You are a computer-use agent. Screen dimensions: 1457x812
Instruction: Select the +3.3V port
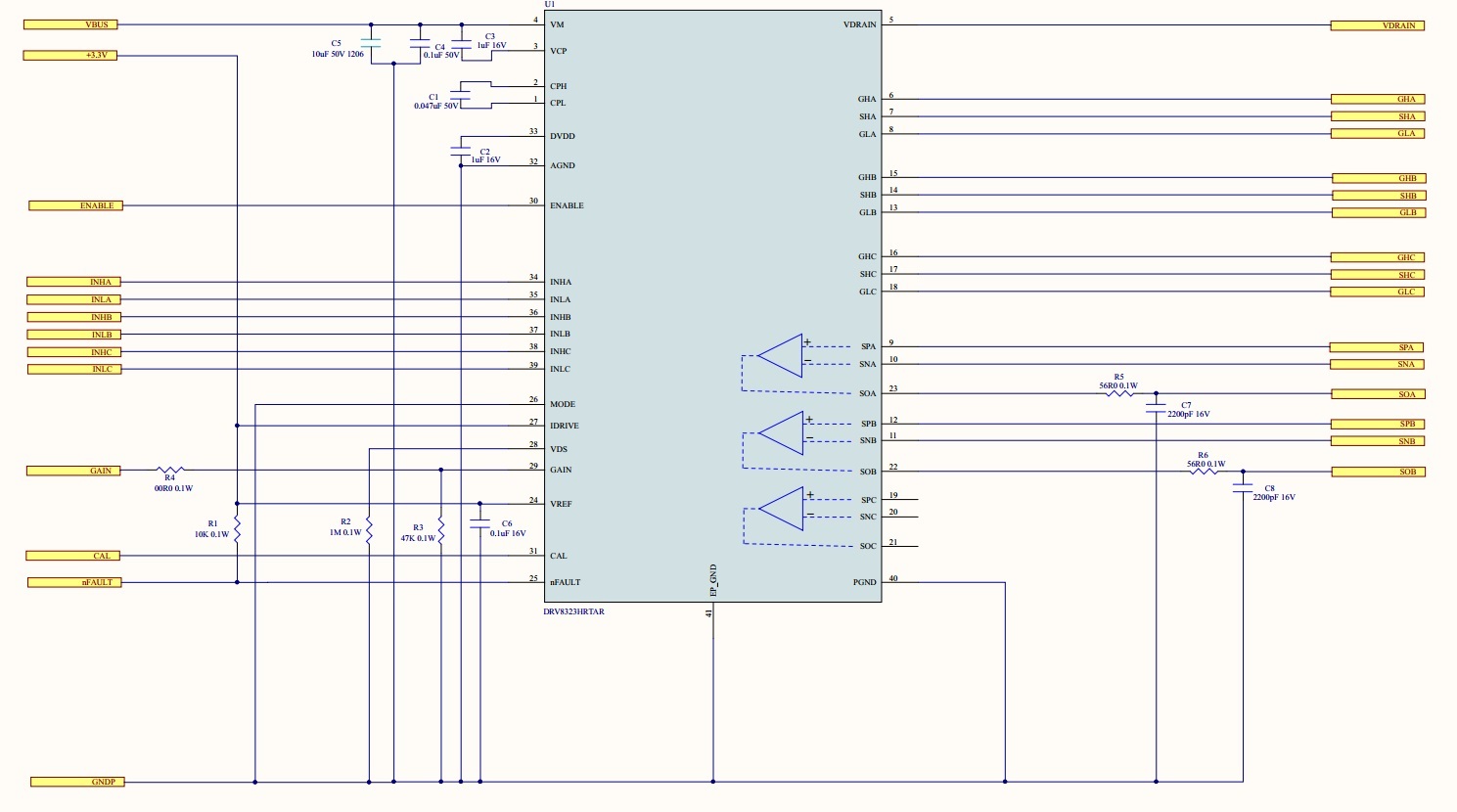(x=70, y=56)
